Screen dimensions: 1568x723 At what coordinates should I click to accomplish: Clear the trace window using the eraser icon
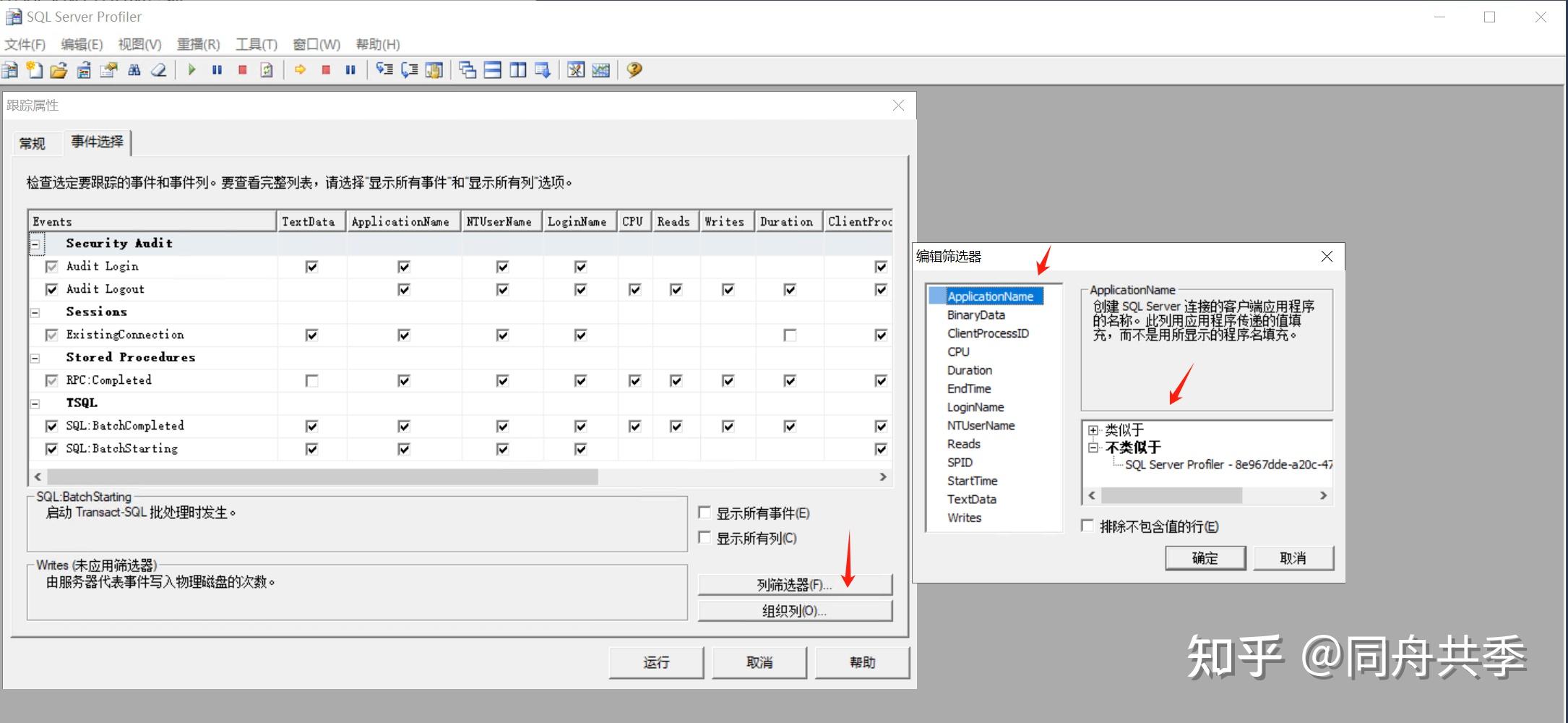click(158, 69)
